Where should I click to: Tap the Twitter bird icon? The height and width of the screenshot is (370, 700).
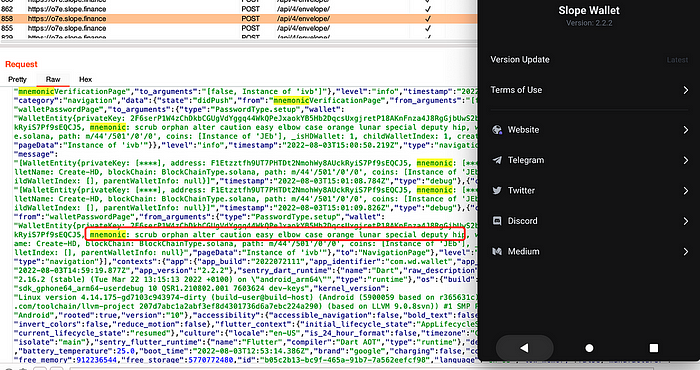click(x=497, y=191)
